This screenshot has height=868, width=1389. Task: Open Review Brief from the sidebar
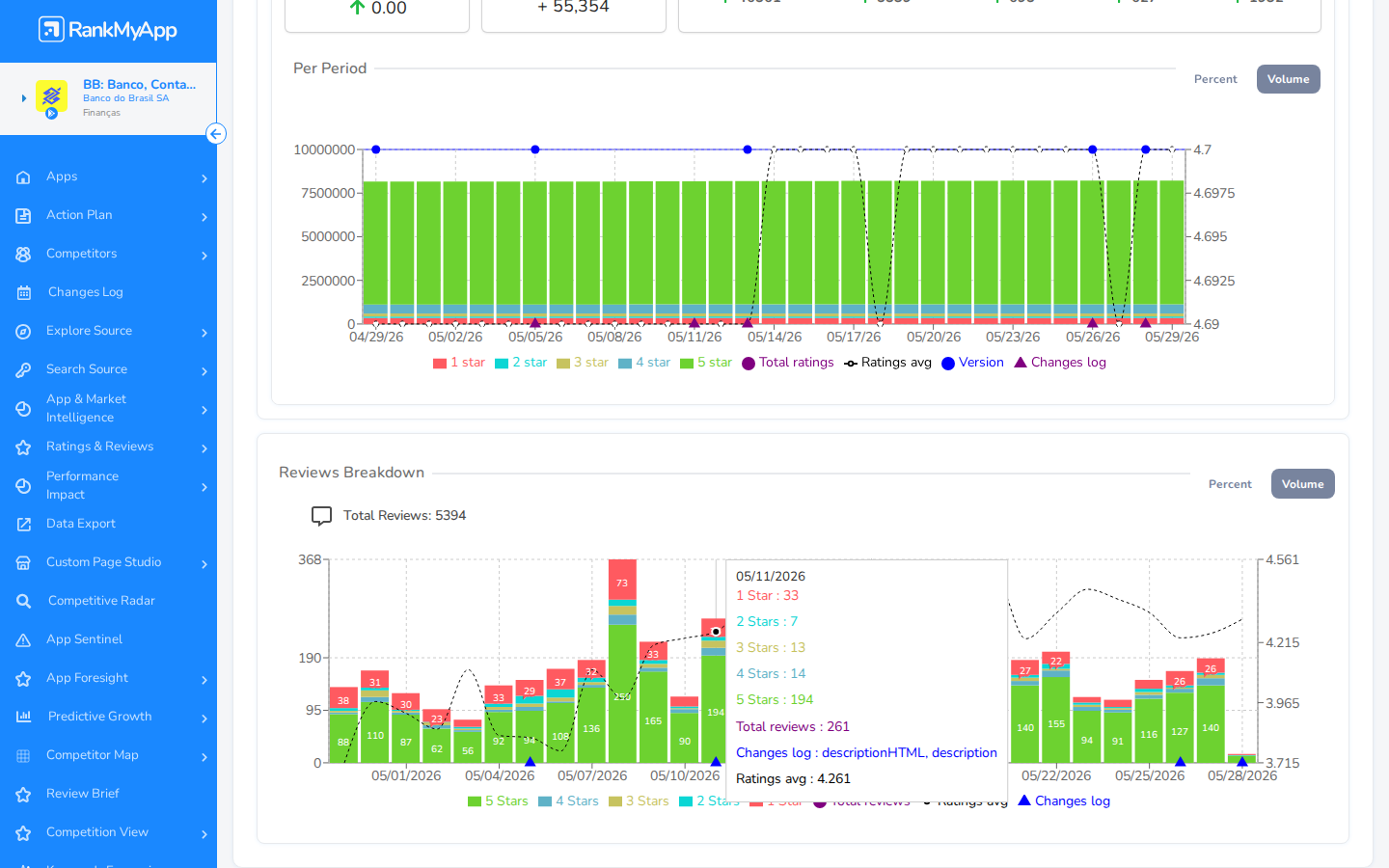pyautogui.click(x=83, y=794)
